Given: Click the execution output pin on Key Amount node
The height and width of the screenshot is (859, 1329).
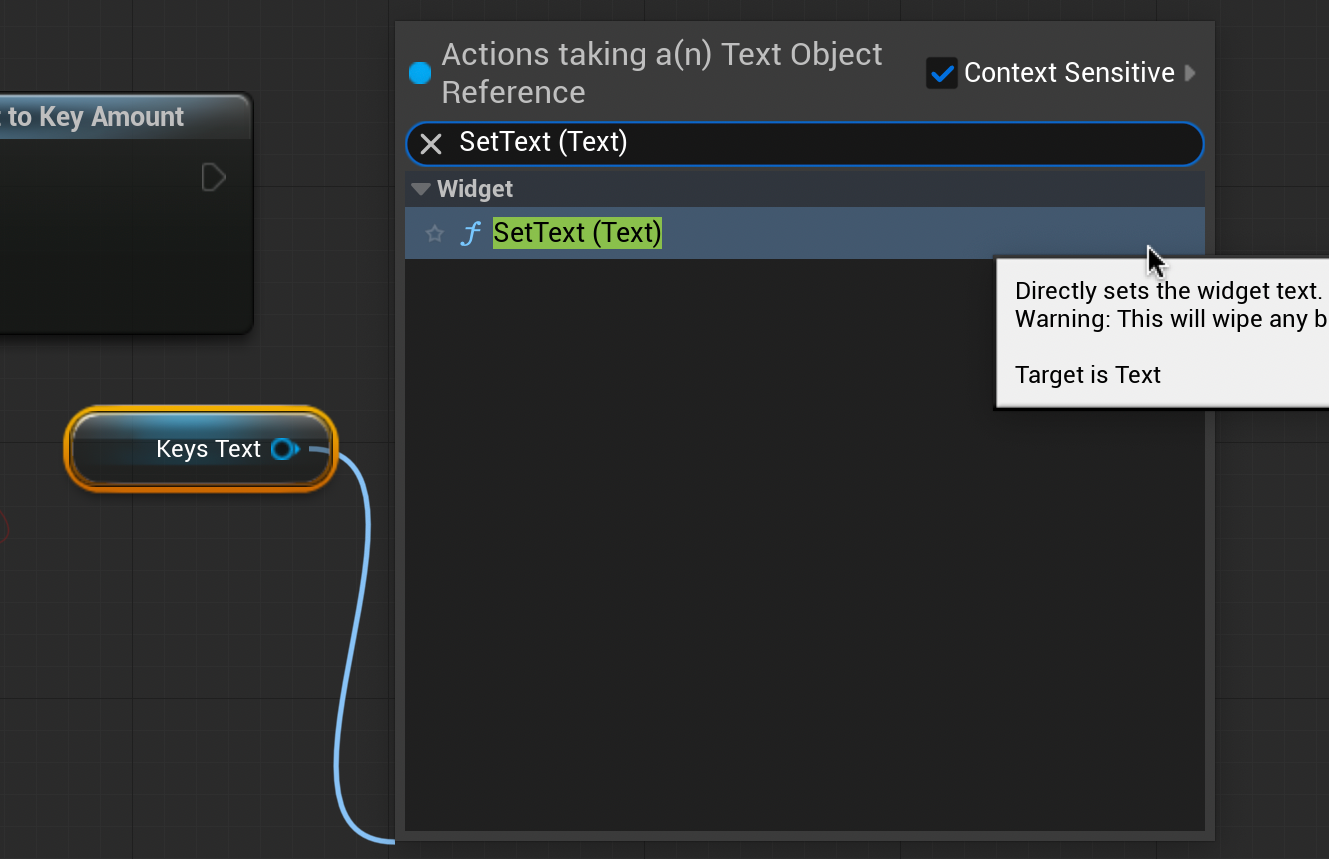Looking at the screenshot, I should (x=213, y=178).
